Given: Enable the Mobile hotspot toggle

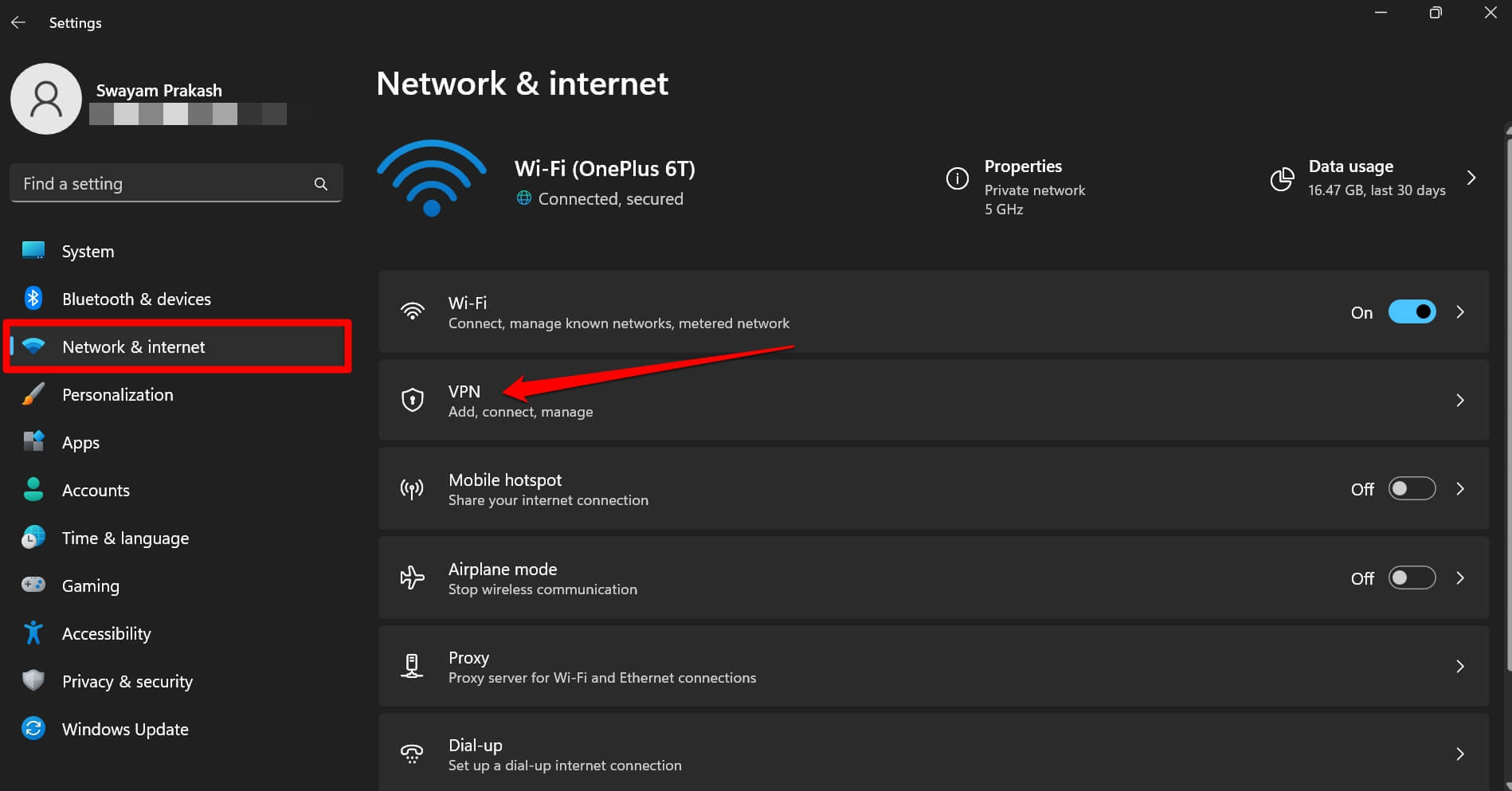Looking at the screenshot, I should point(1412,488).
